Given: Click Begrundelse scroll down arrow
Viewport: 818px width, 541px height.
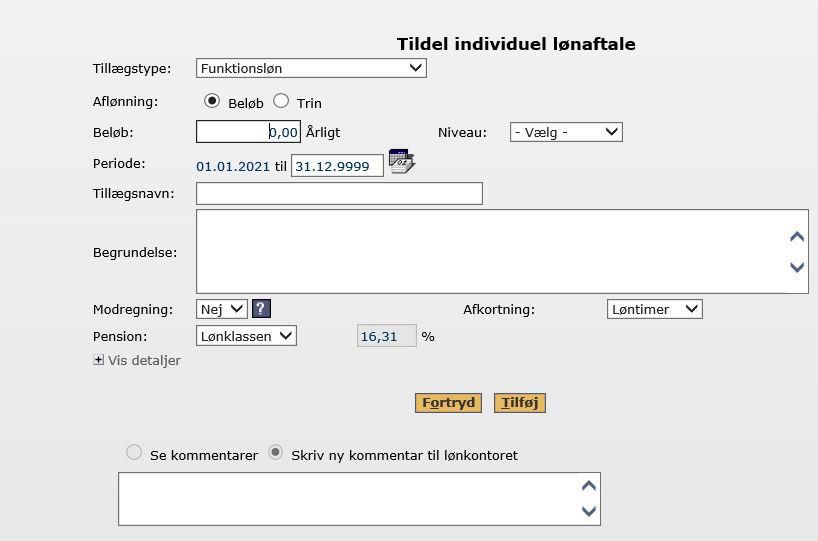Looking at the screenshot, I should (x=797, y=267).
